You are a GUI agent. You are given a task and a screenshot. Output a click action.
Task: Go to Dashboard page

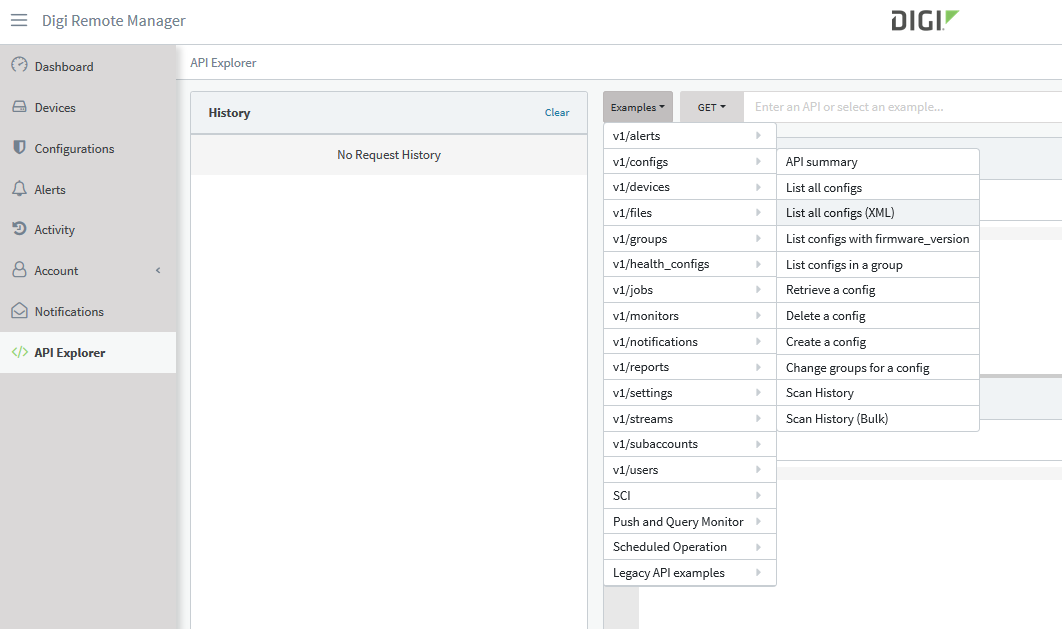click(x=88, y=66)
